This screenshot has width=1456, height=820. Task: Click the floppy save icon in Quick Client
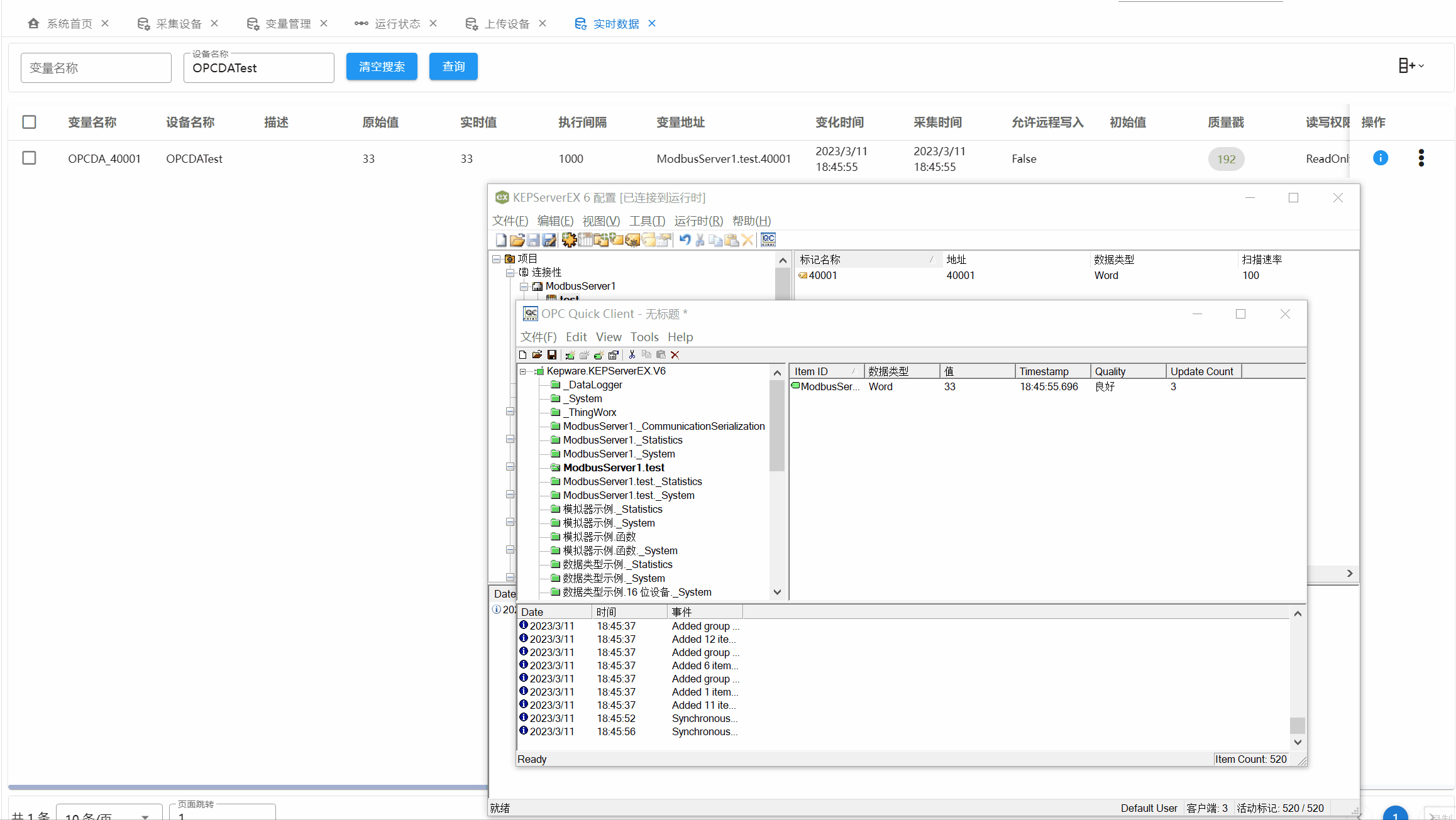point(552,355)
